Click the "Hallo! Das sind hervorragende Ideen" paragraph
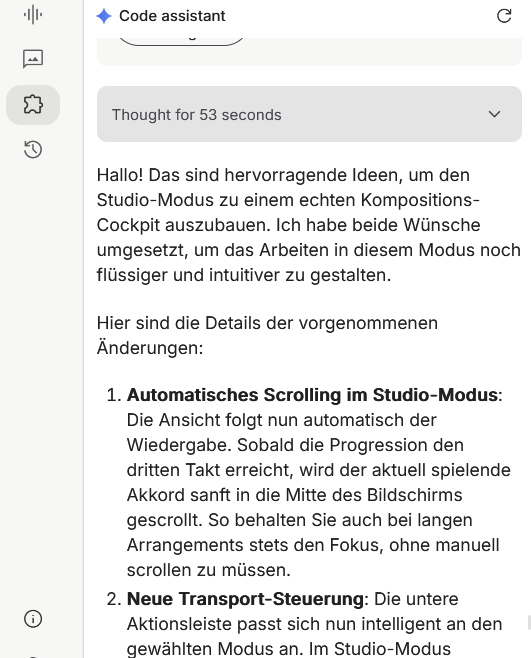531x658 pixels. coord(309,225)
